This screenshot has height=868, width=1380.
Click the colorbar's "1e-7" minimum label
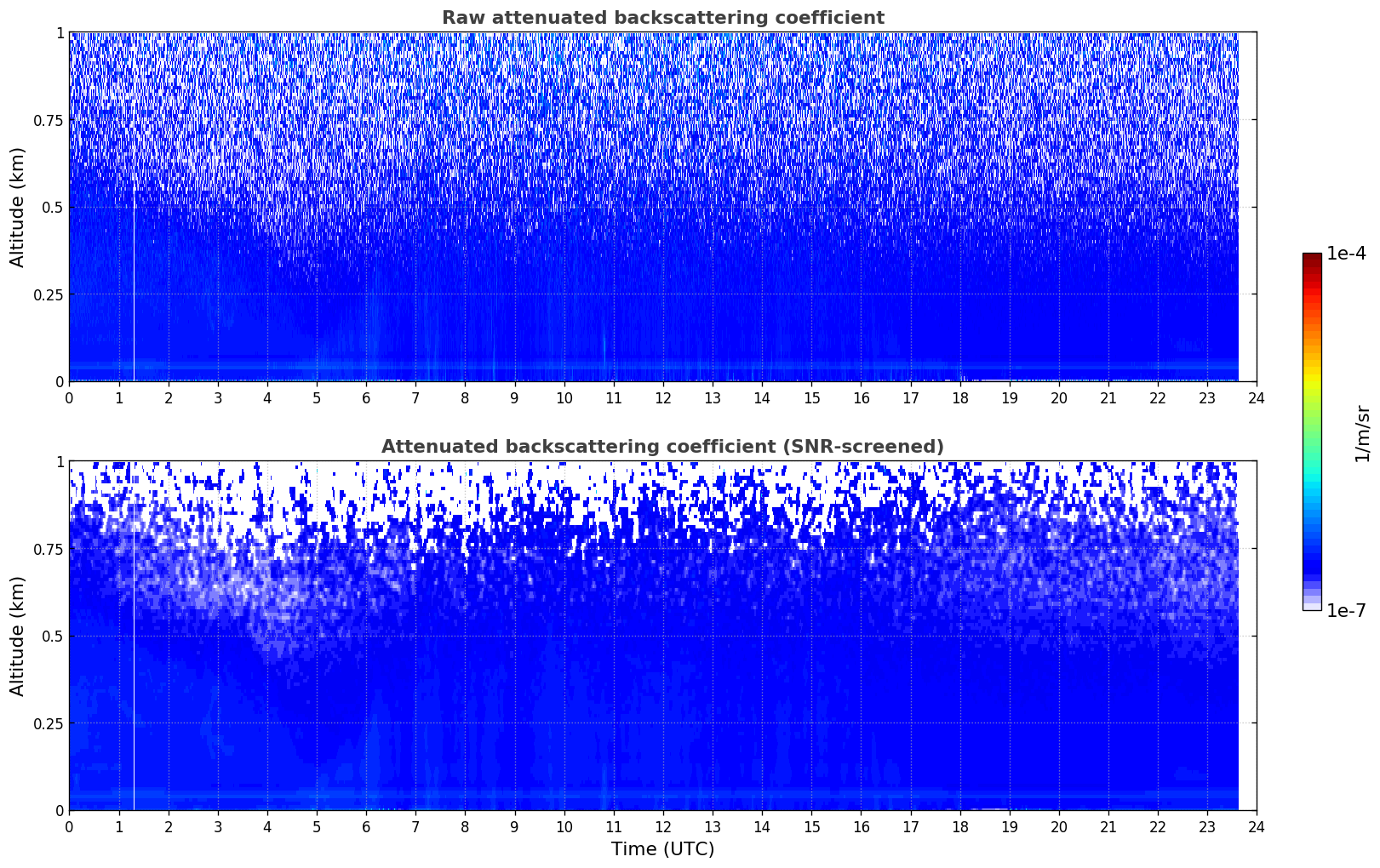tap(1345, 610)
